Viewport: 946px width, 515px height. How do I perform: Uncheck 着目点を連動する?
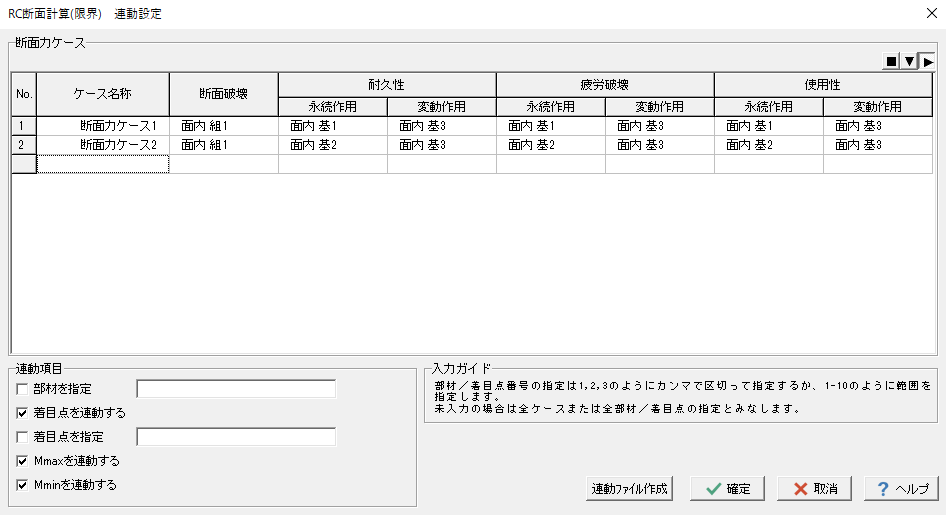(22, 413)
